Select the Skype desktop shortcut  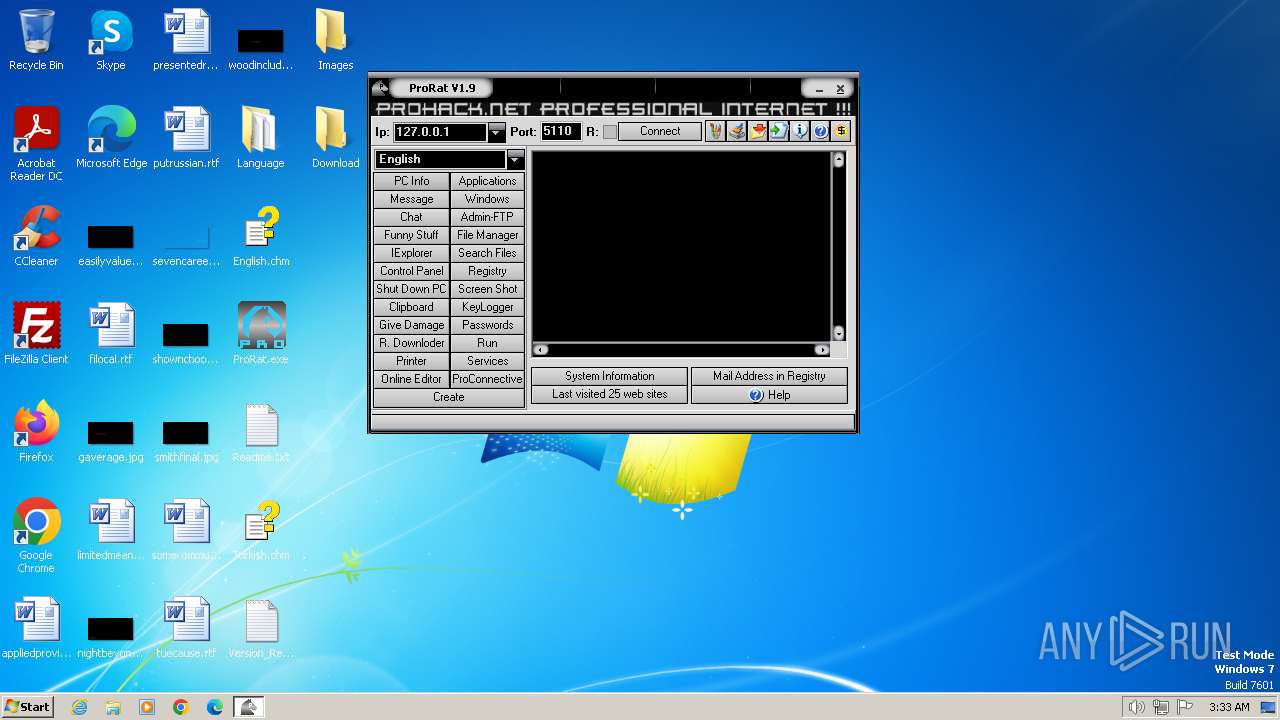[110, 40]
